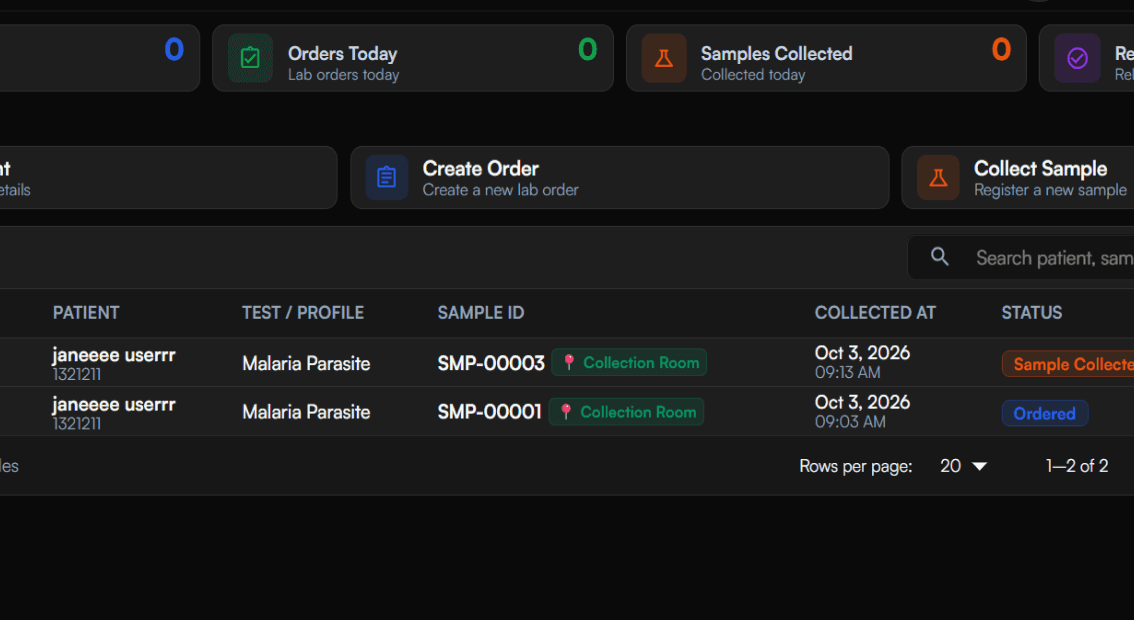
Task: Sort by the COLLECTED AT column header
Action: pyautogui.click(x=875, y=313)
